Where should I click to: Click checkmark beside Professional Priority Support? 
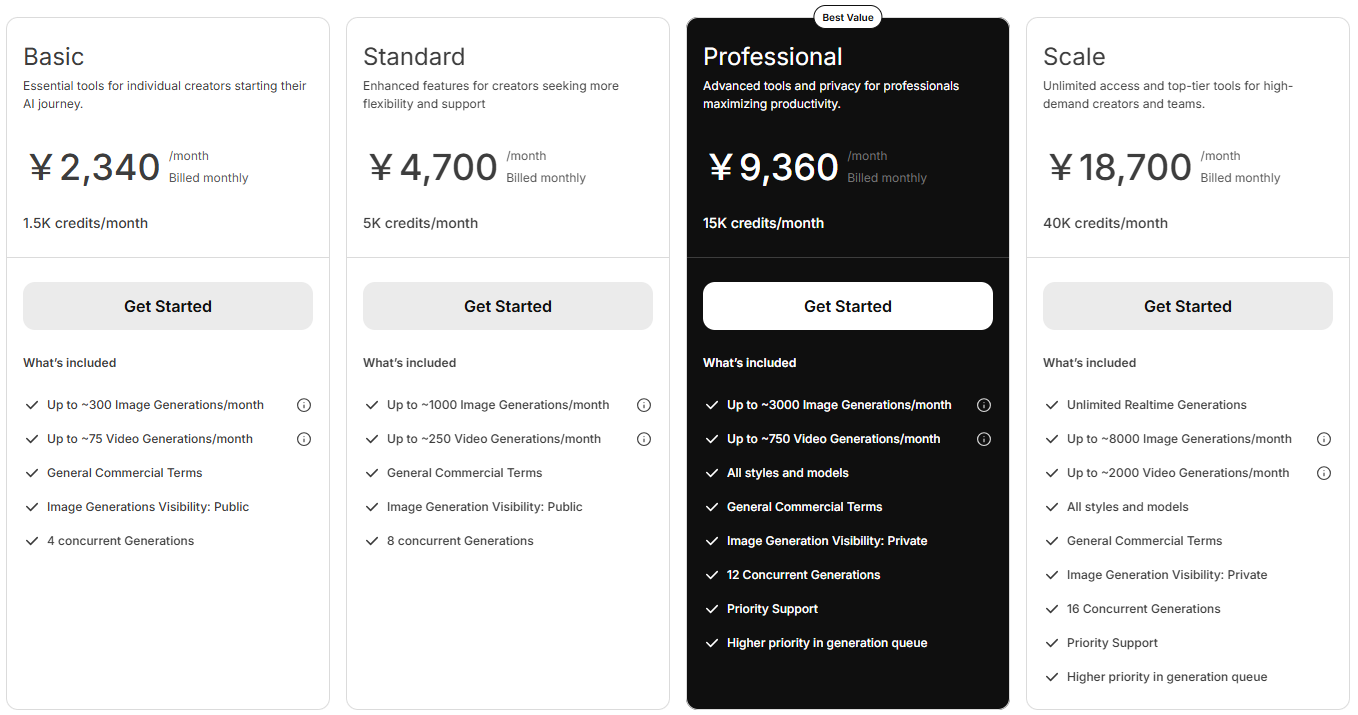712,609
